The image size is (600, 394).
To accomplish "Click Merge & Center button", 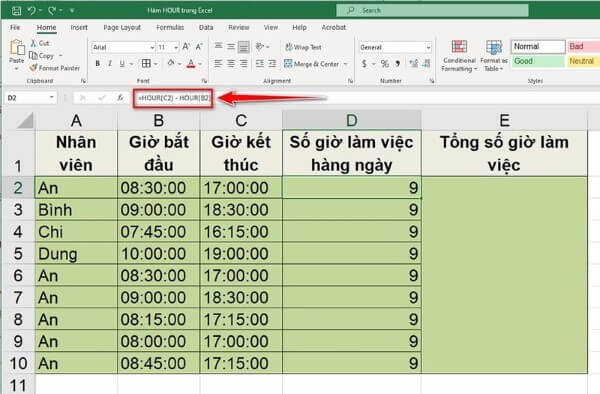I will point(312,64).
